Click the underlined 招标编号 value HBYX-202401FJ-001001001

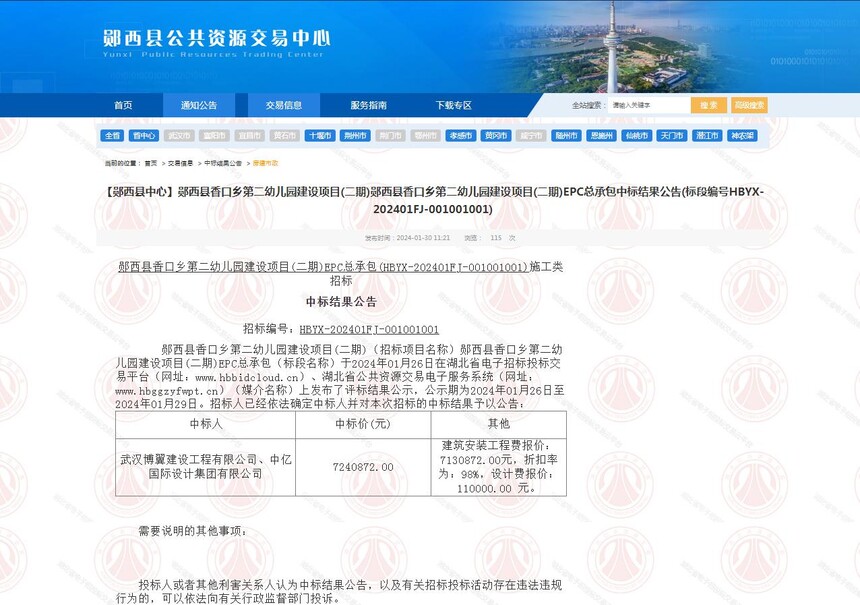coord(369,330)
